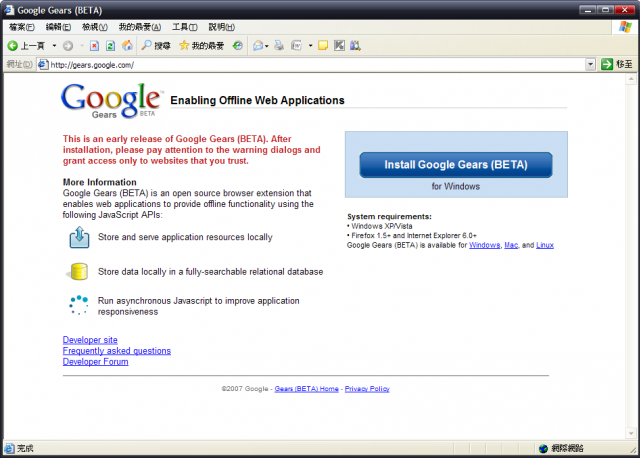Click the 'System requirements:' label
The height and width of the screenshot is (458, 640).
389,216
